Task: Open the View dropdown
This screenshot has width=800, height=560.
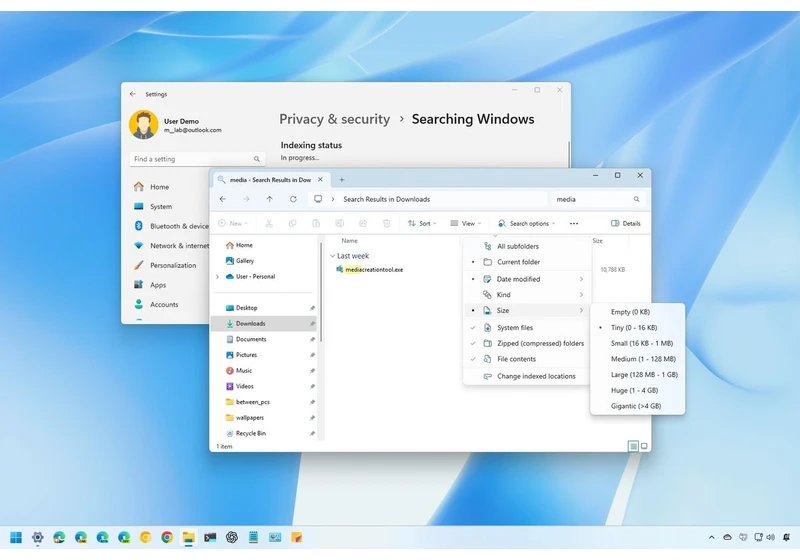Action: pyautogui.click(x=466, y=223)
